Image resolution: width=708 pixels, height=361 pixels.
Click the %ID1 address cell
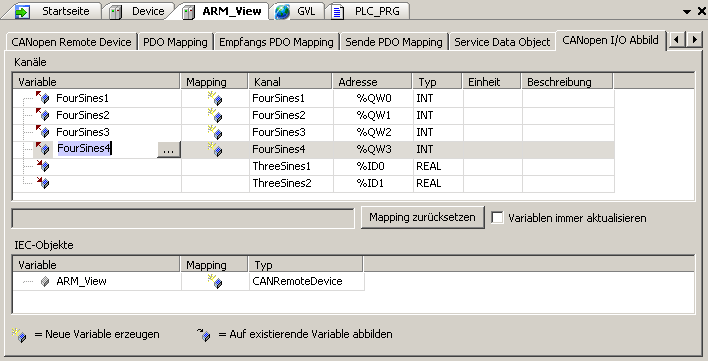click(373, 183)
